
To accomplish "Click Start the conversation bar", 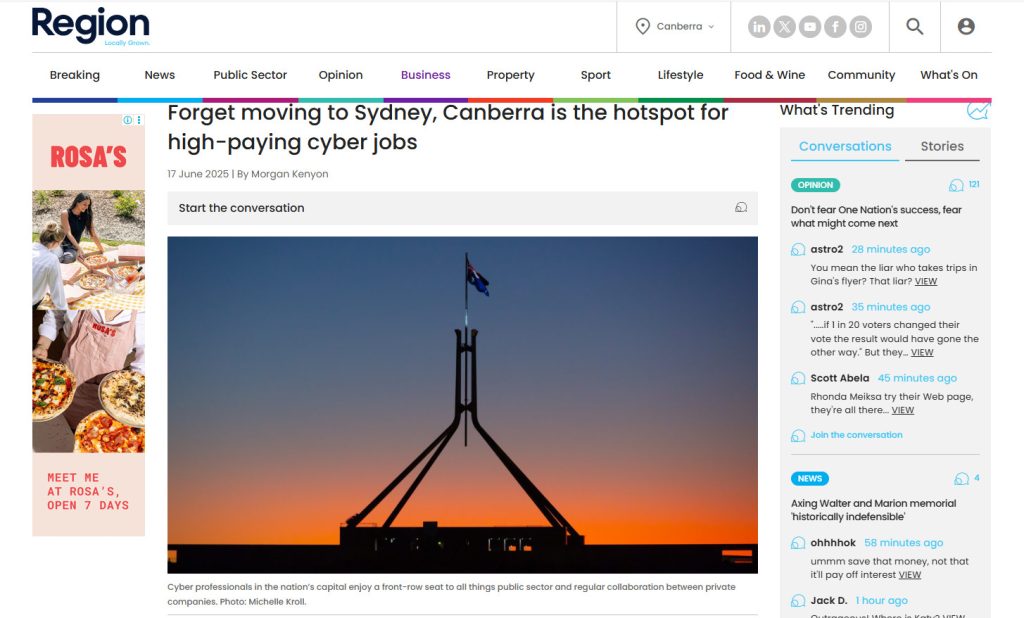I will coord(462,208).
